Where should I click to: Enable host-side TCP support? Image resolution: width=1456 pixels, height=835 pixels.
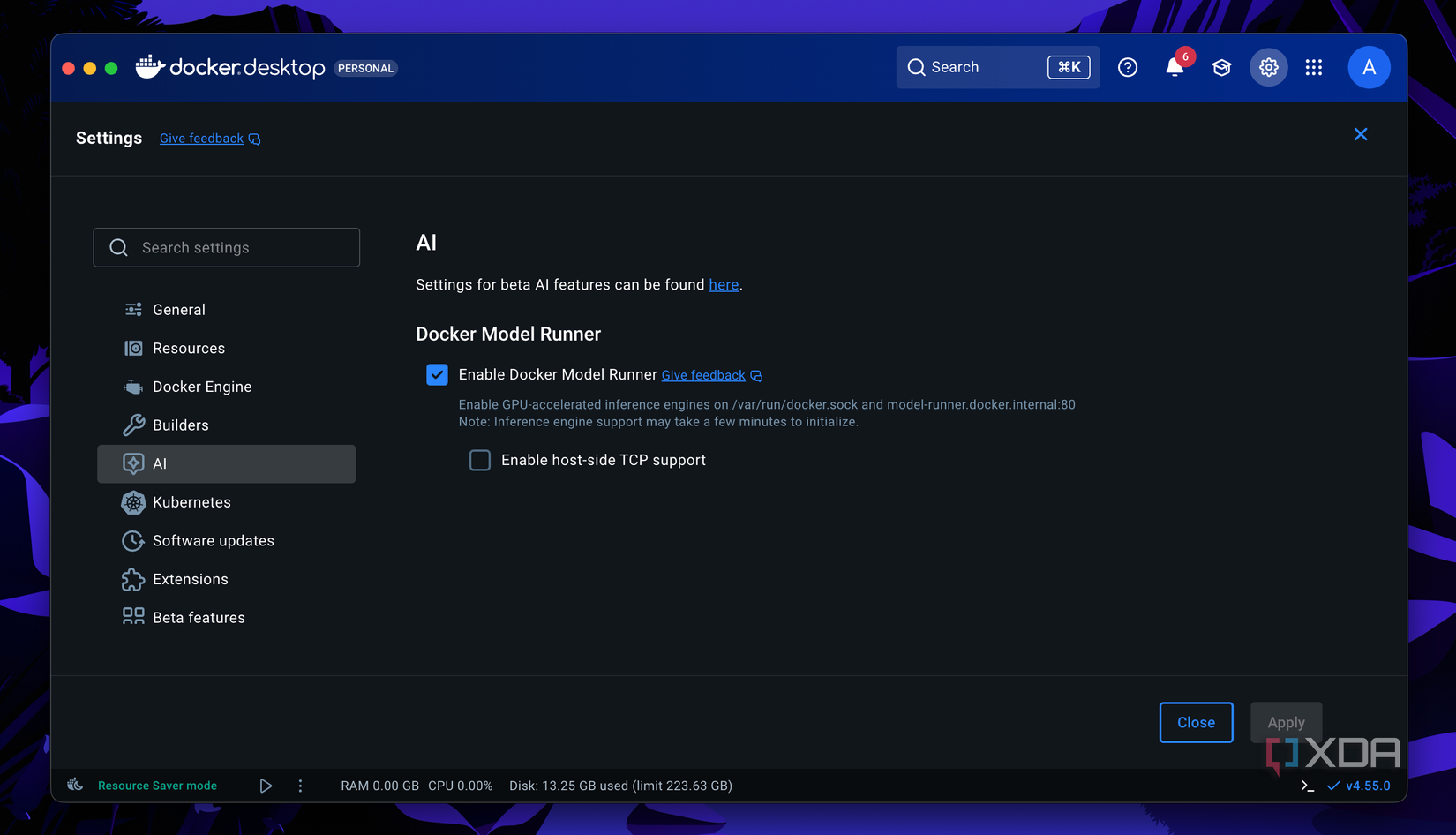click(480, 460)
